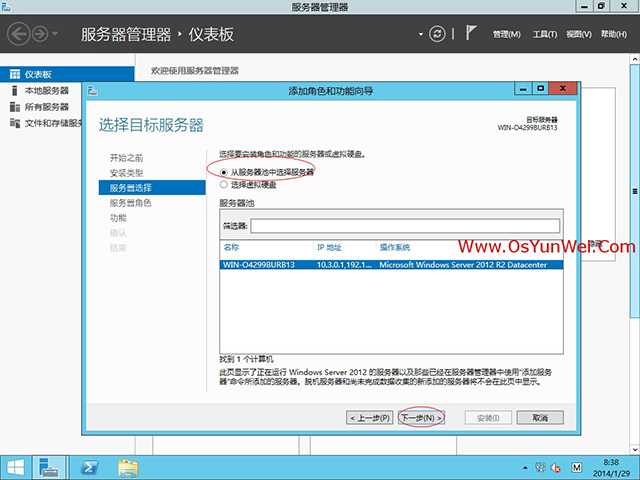Screen dimensions: 640x480
Task: Open the notifications flag
Action: click(x=471, y=33)
